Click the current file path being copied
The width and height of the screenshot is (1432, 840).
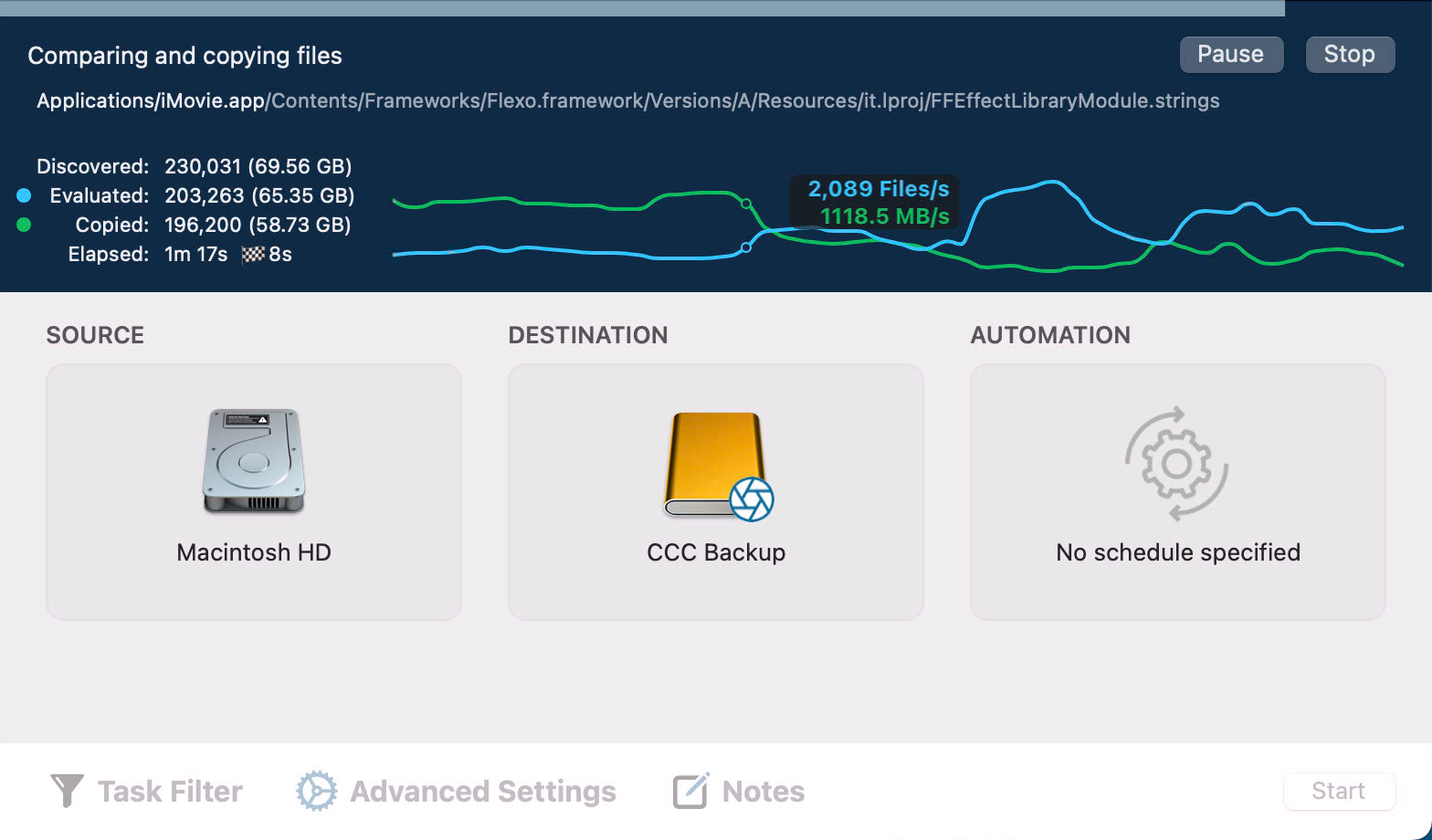pos(628,100)
